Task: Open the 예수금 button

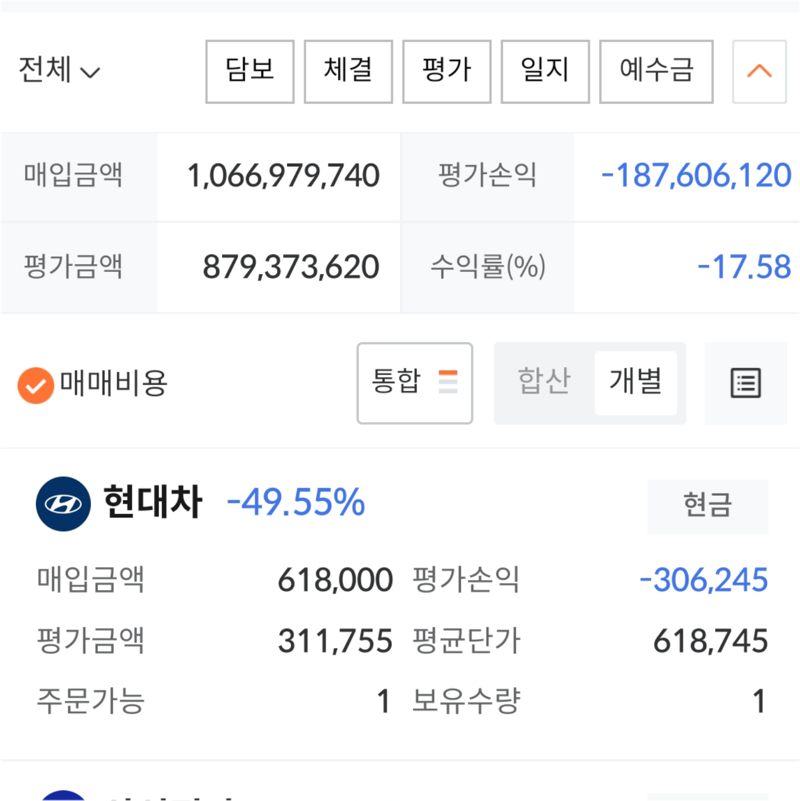Action: point(656,72)
